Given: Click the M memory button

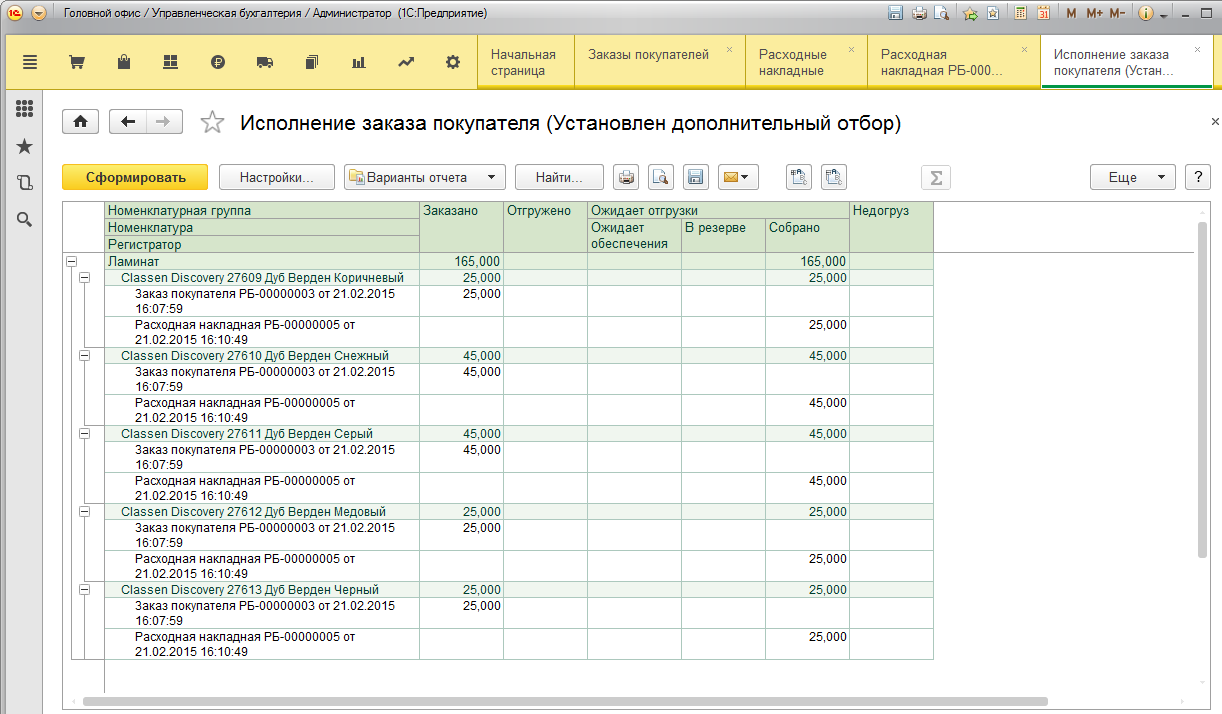Looking at the screenshot, I should point(1071,13).
